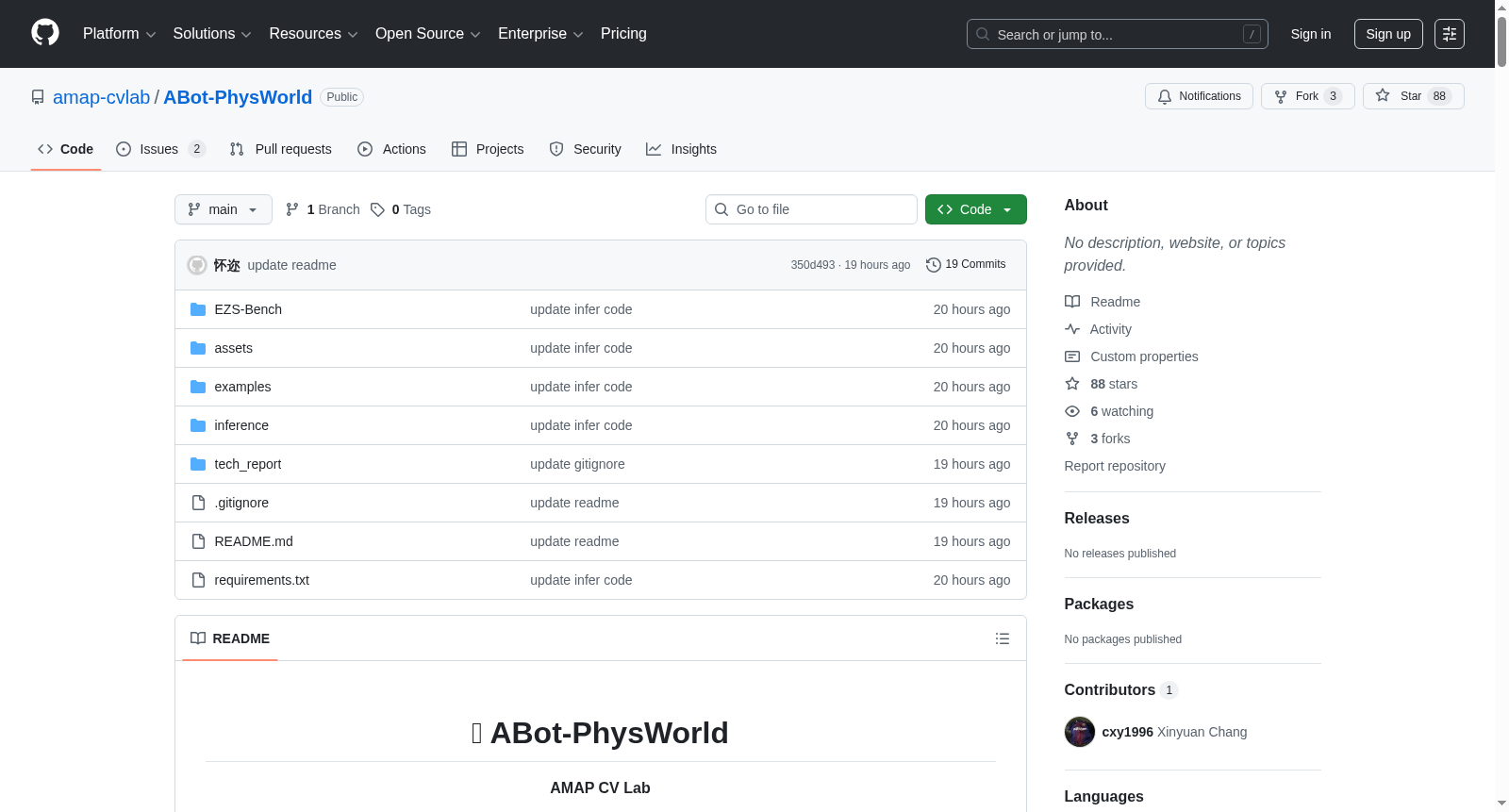Screen dimensions: 1509x812
Task: Expand the Solutions menu
Action: 212,34
